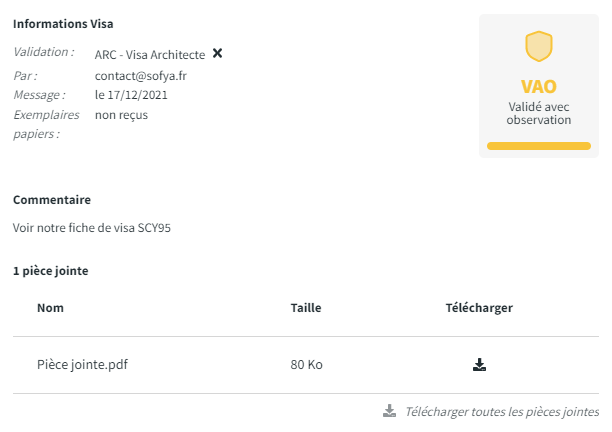Click the yellow shield icon
The image size is (612, 432).
pyautogui.click(x=539, y=46)
